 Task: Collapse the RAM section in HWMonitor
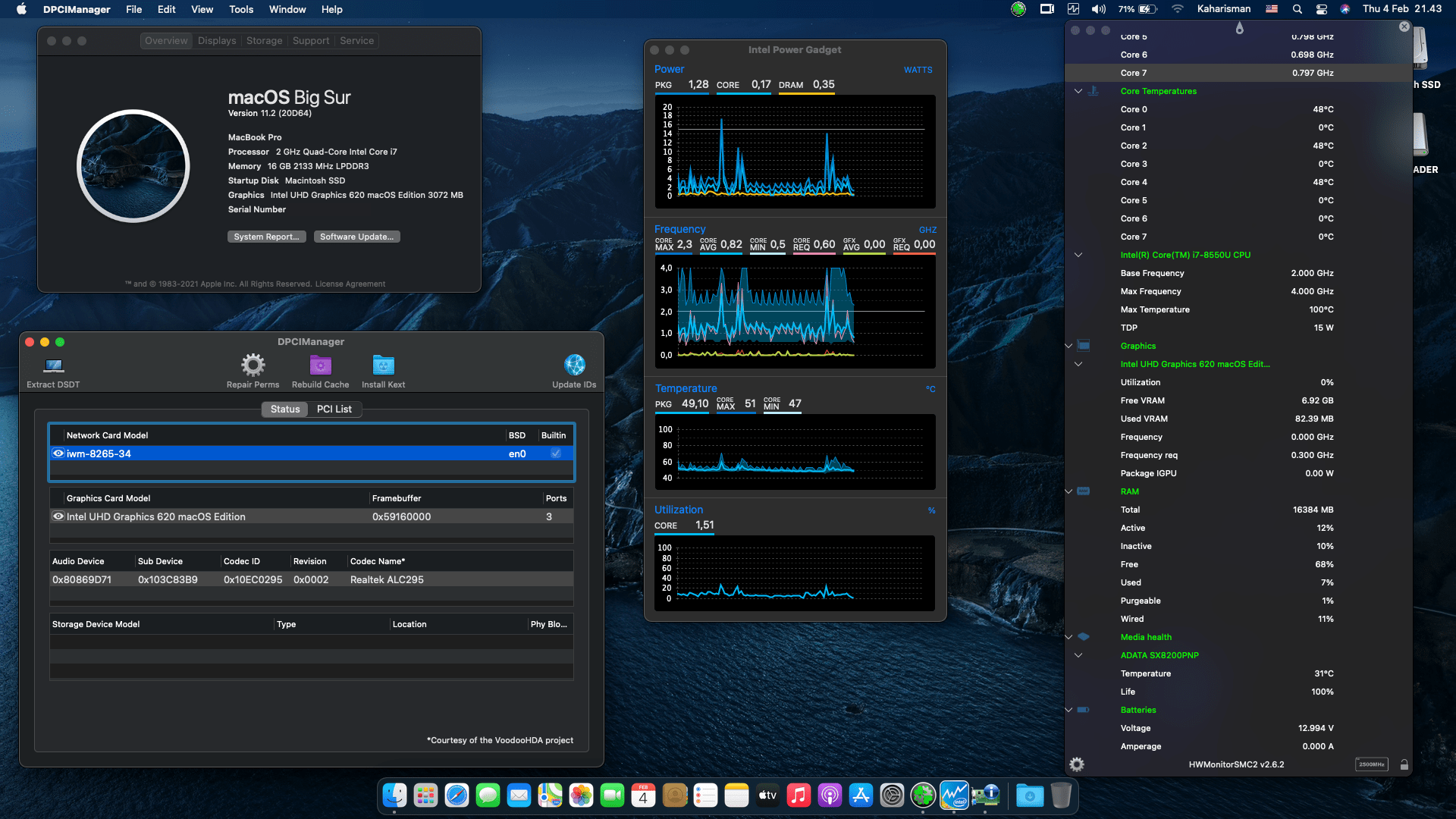1068,491
